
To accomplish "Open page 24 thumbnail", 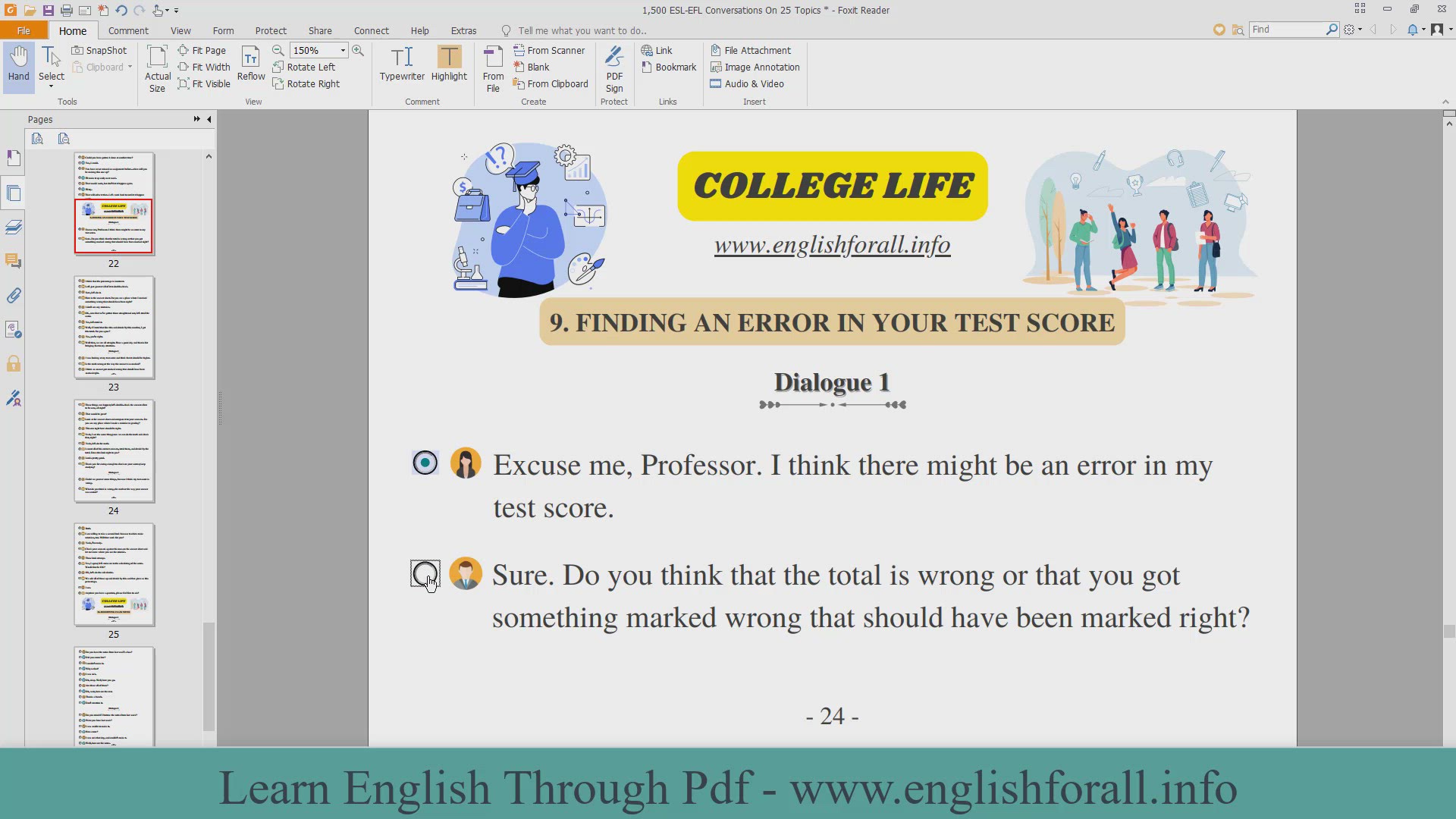I will coord(114,451).
